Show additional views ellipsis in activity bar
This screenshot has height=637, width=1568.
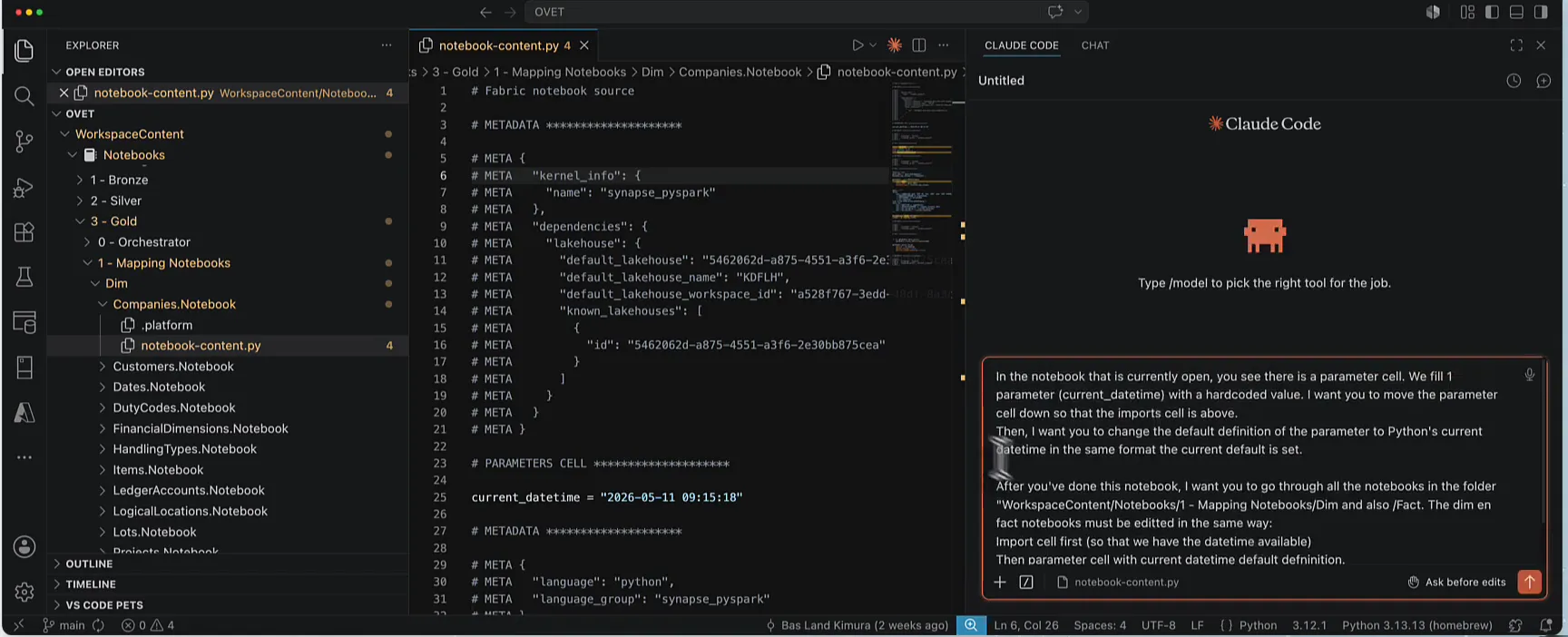coord(24,457)
